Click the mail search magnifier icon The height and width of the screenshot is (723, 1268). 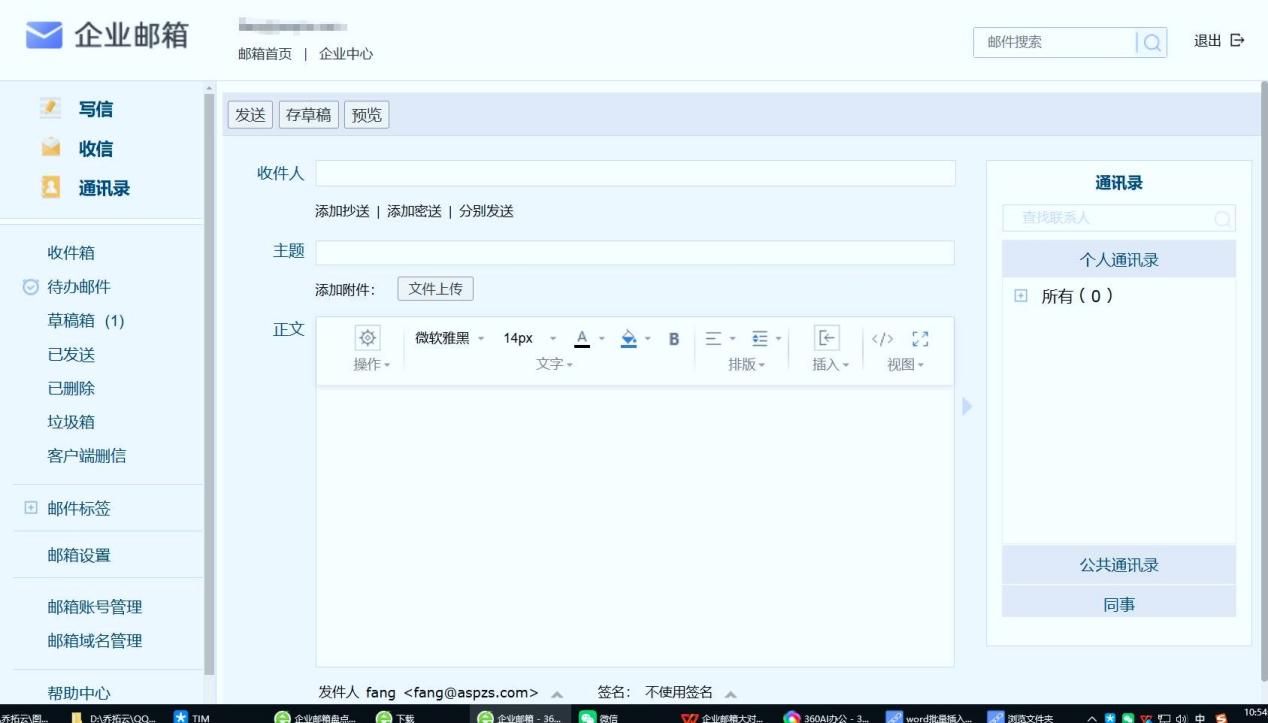coord(1152,42)
